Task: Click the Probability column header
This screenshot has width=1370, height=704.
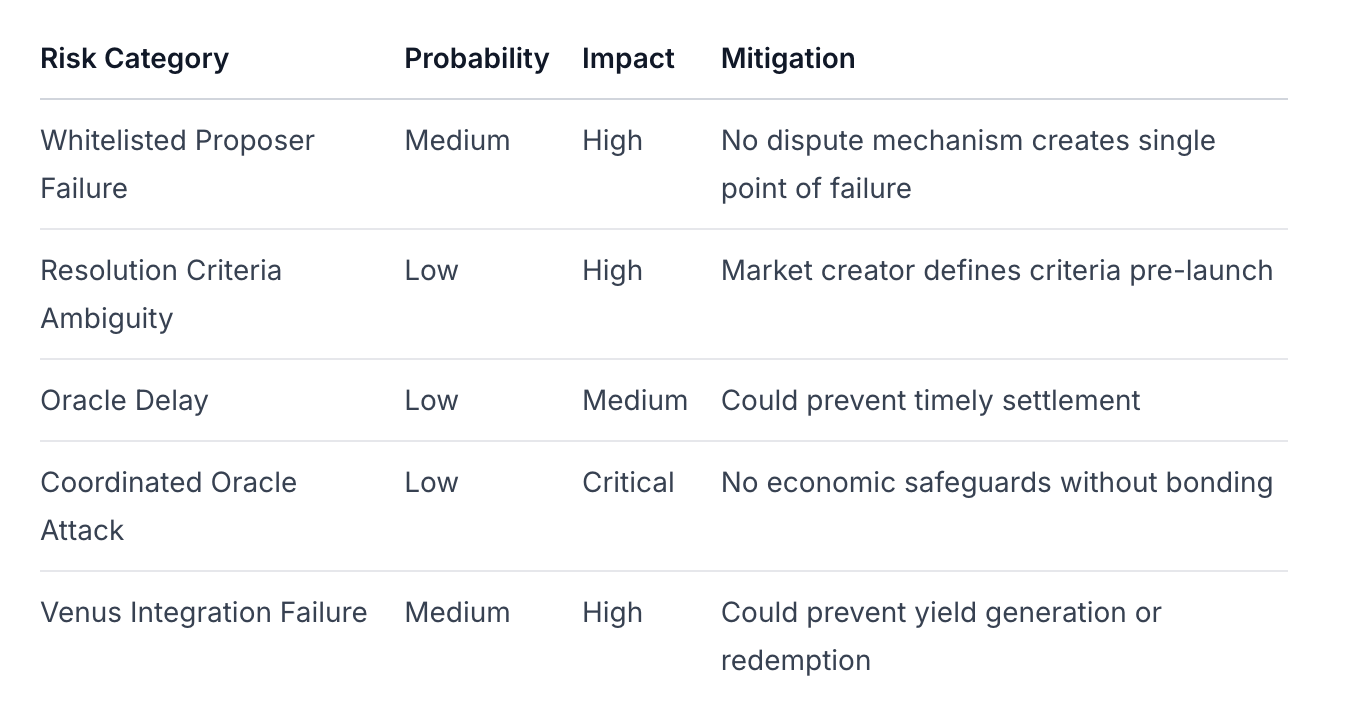Action: 476,59
